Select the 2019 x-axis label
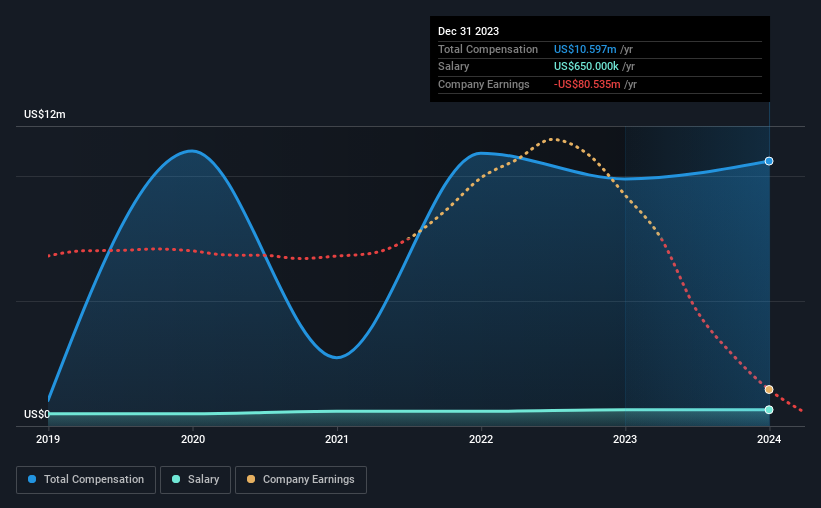This screenshot has width=821, height=508. (x=48, y=439)
